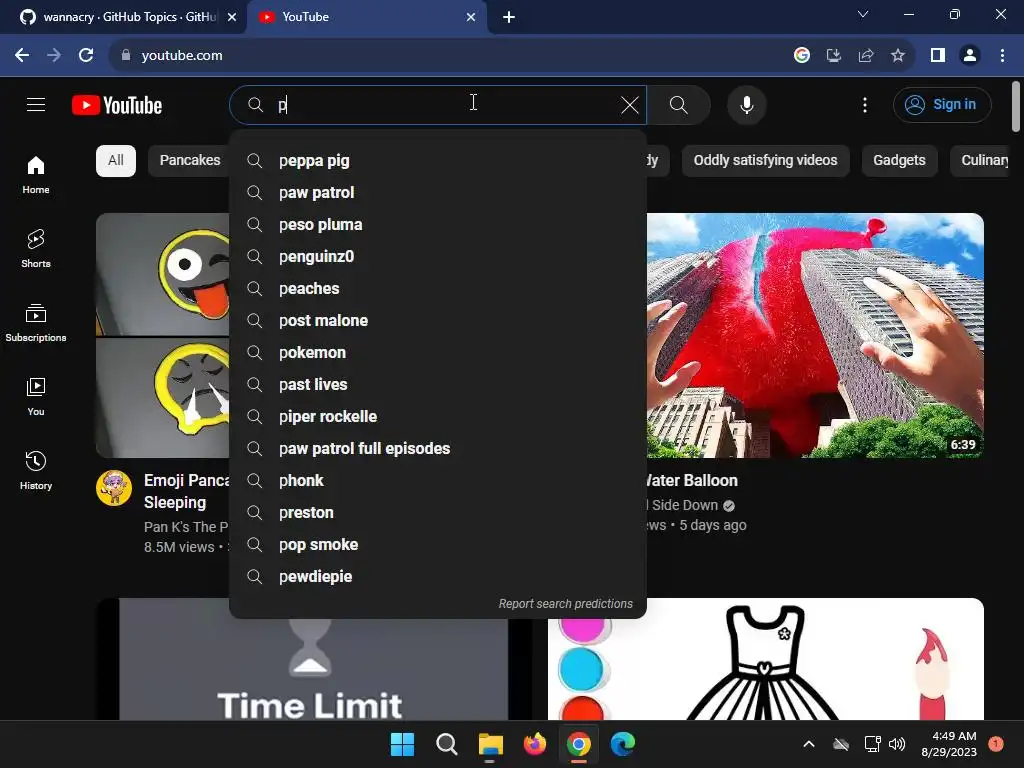Viewport: 1024px width, 768px height.
Task: Select Oddly satisfying videos chip
Action: [x=765, y=161]
